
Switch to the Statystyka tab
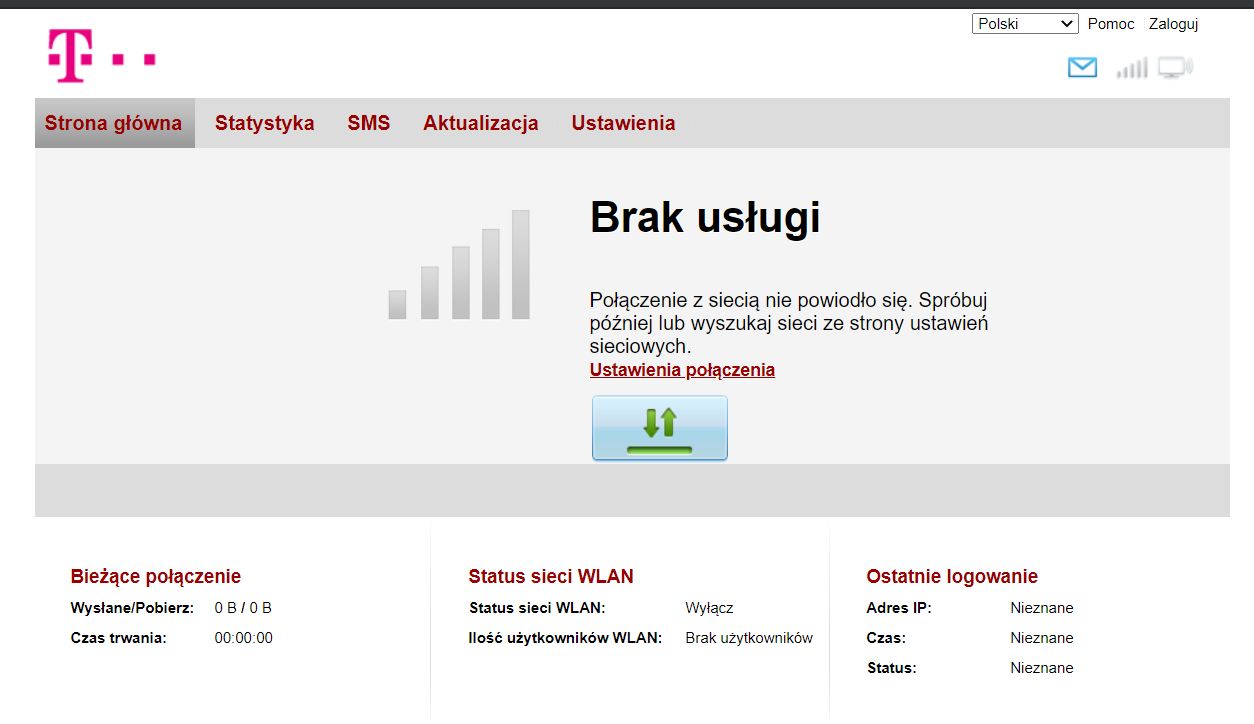coord(265,122)
